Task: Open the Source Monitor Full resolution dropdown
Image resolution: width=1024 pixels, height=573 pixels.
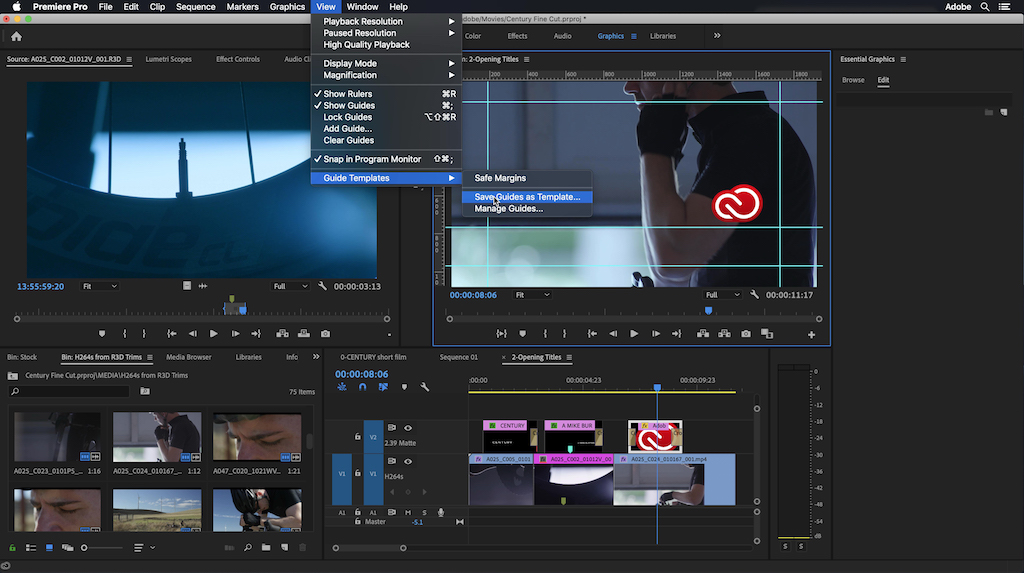Action: point(292,286)
